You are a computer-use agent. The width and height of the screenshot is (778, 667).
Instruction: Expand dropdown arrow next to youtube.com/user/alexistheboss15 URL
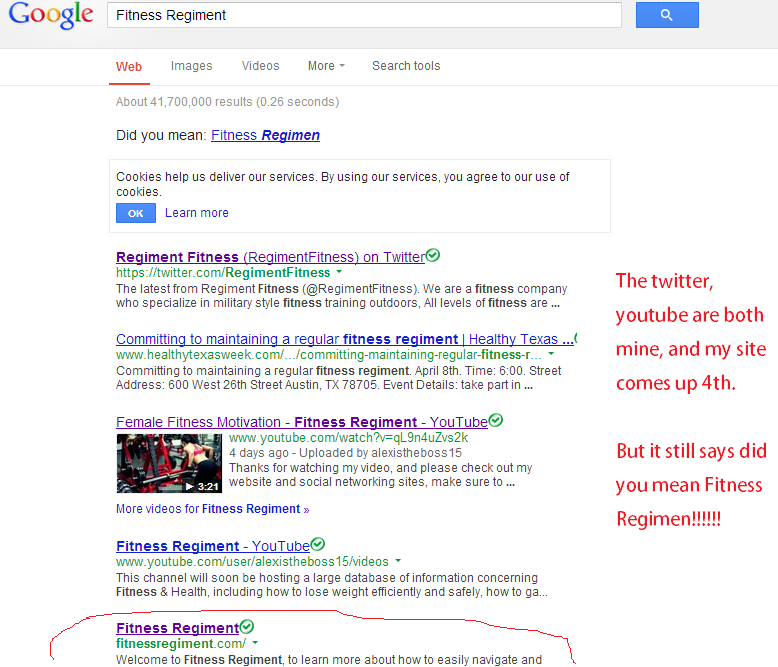coord(398,561)
